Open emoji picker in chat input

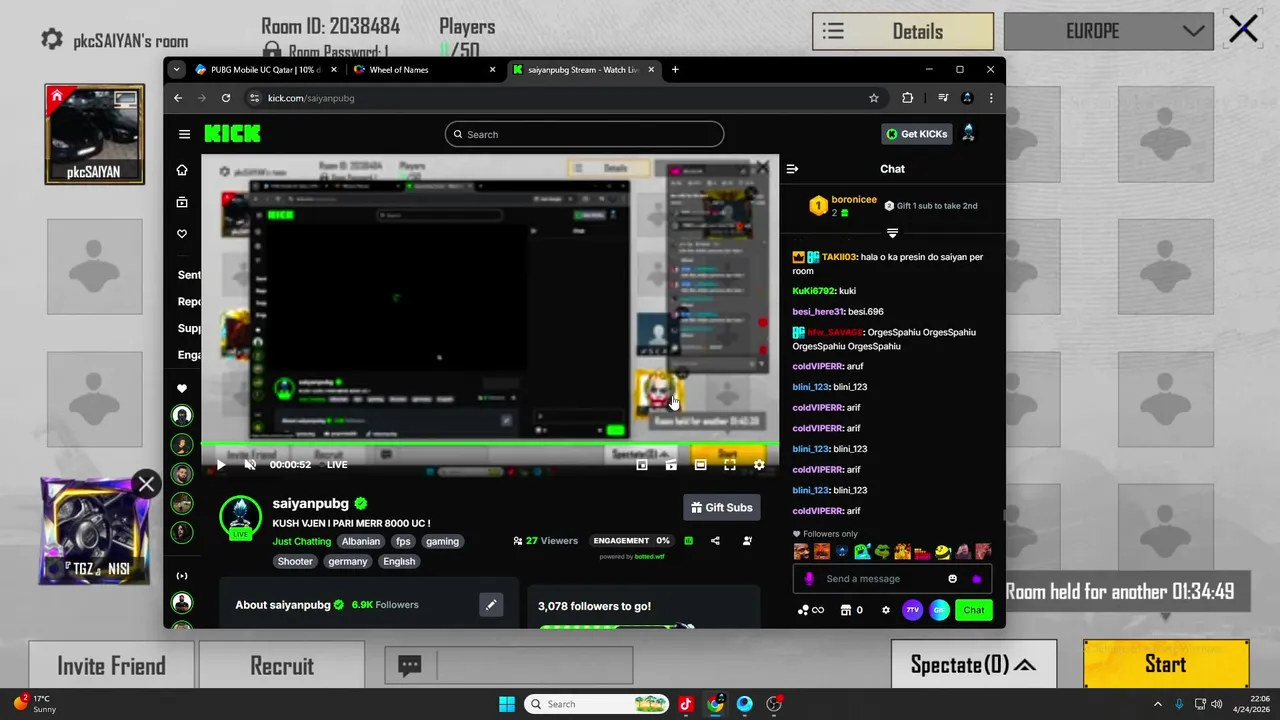952,579
